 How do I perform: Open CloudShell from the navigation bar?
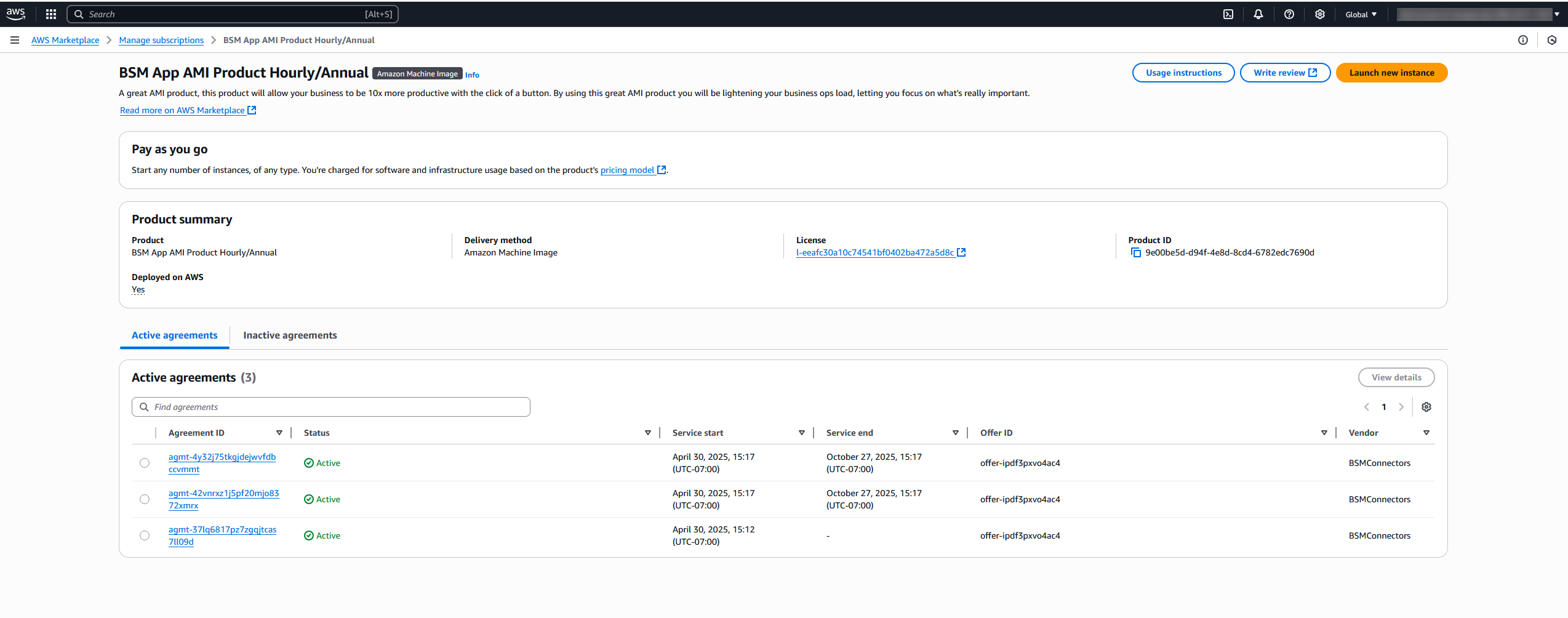1228,14
